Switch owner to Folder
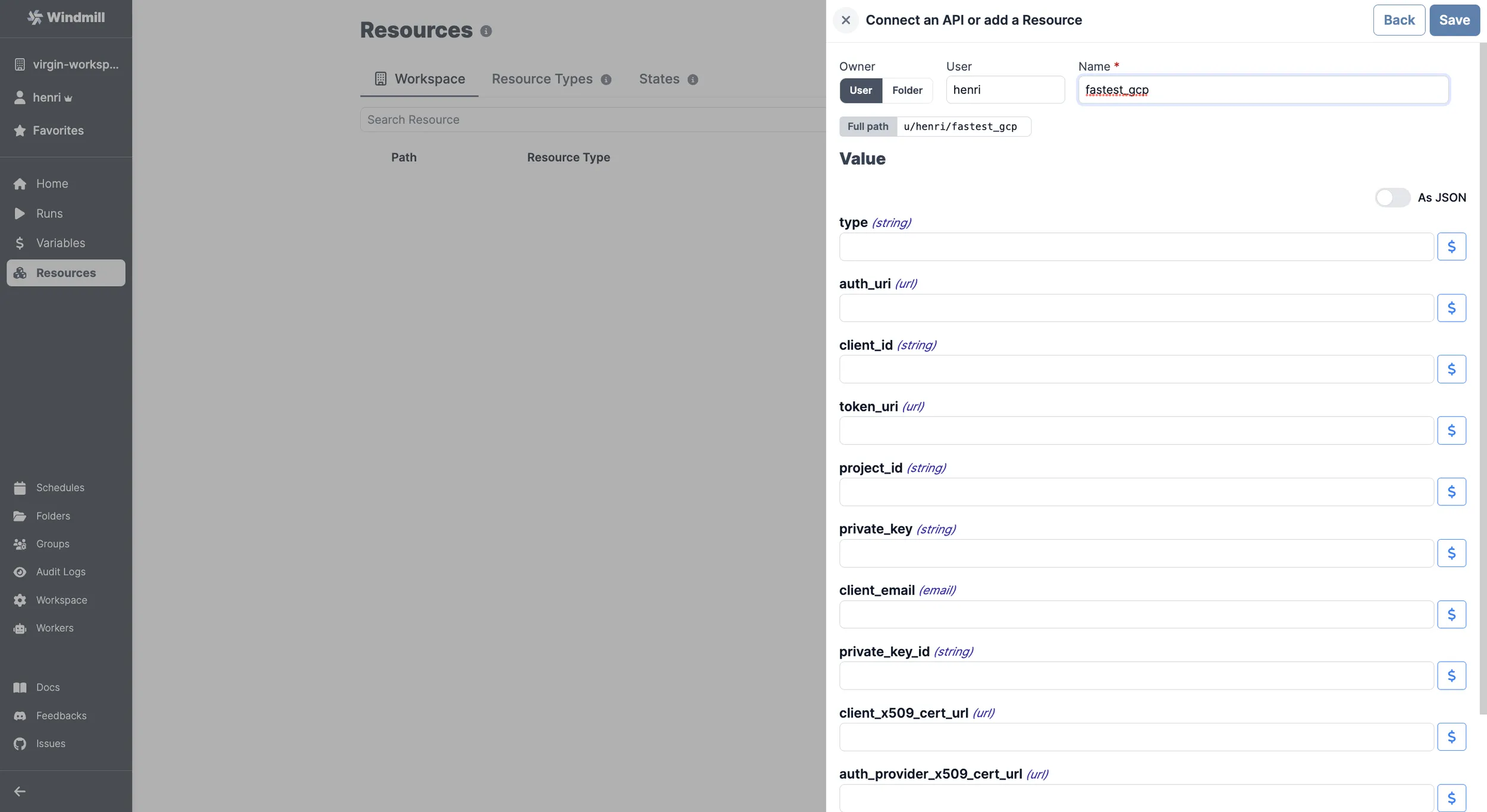 [x=907, y=90]
